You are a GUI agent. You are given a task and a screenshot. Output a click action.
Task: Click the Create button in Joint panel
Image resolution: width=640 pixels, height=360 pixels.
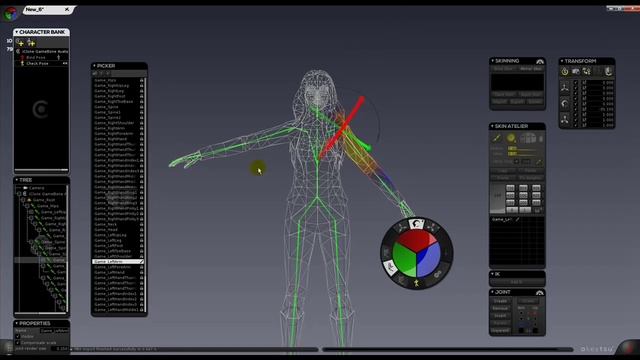pos(500,301)
